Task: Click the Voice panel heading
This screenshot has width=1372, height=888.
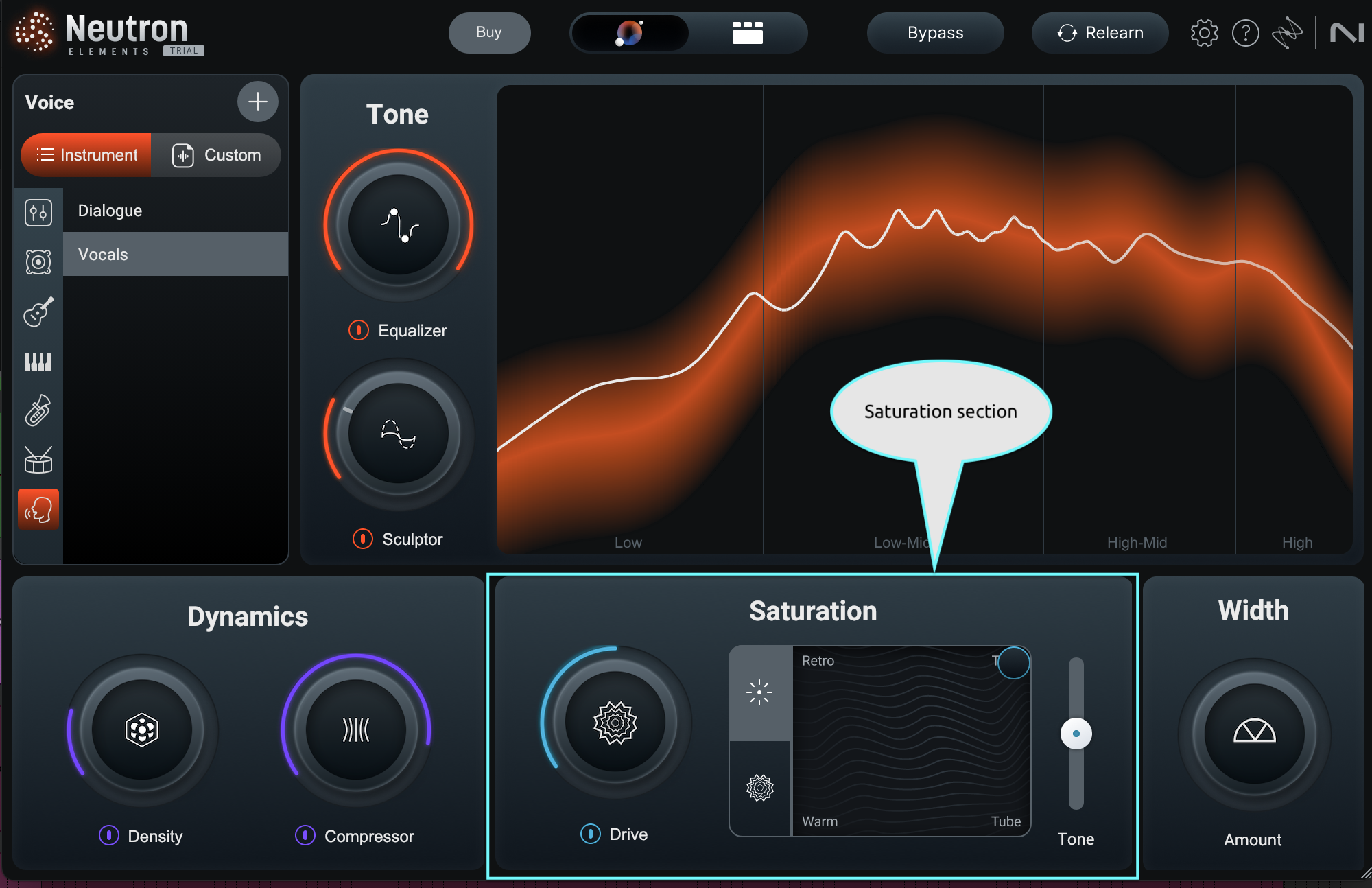Action: [x=49, y=102]
